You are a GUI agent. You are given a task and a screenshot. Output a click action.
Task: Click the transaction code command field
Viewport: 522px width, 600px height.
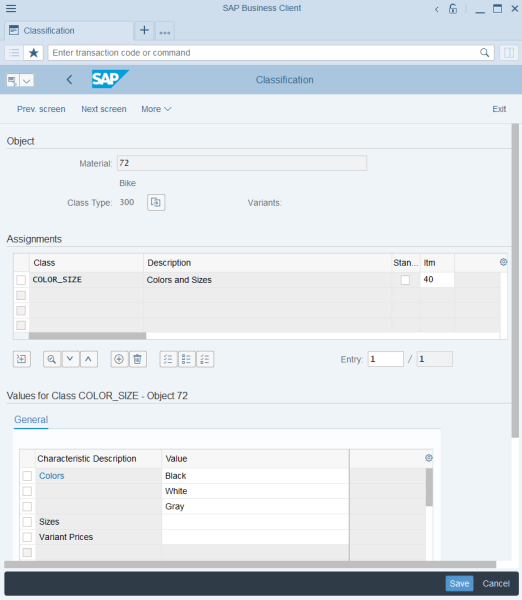[x=271, y=52]
